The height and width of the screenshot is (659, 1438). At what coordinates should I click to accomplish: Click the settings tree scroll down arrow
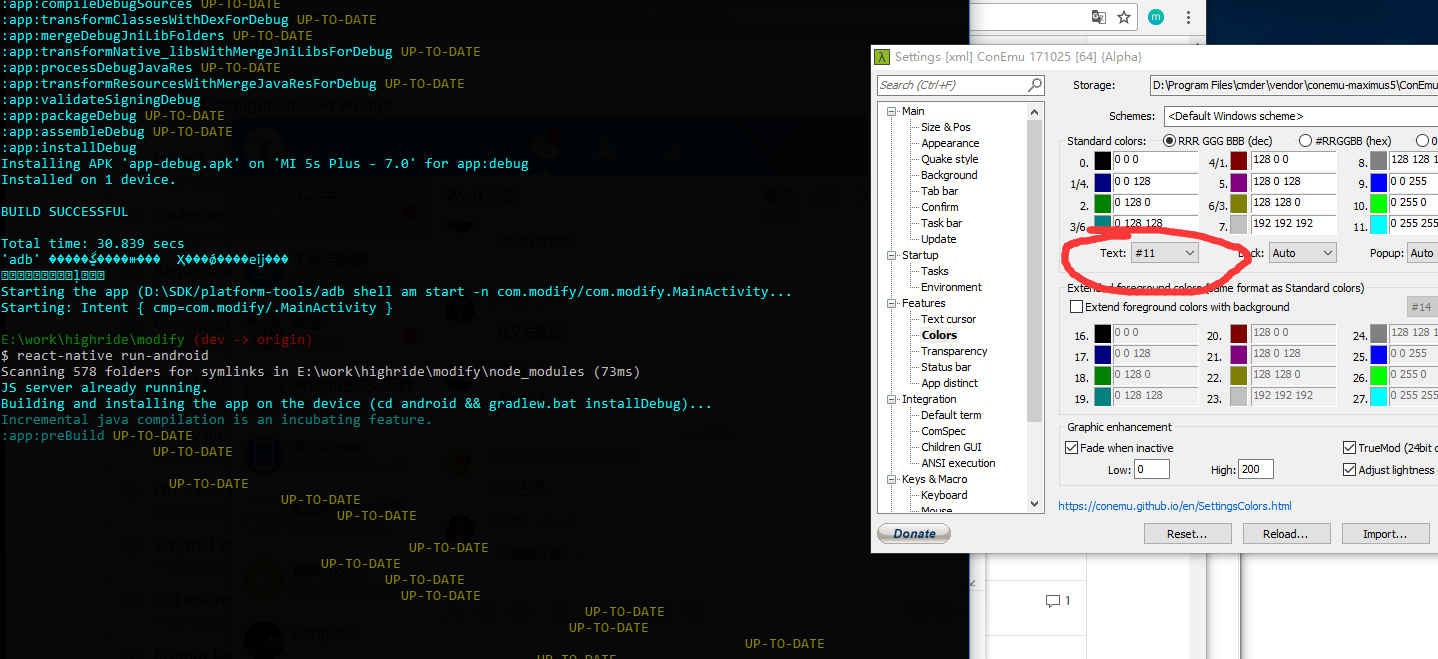click(1035, 504)
